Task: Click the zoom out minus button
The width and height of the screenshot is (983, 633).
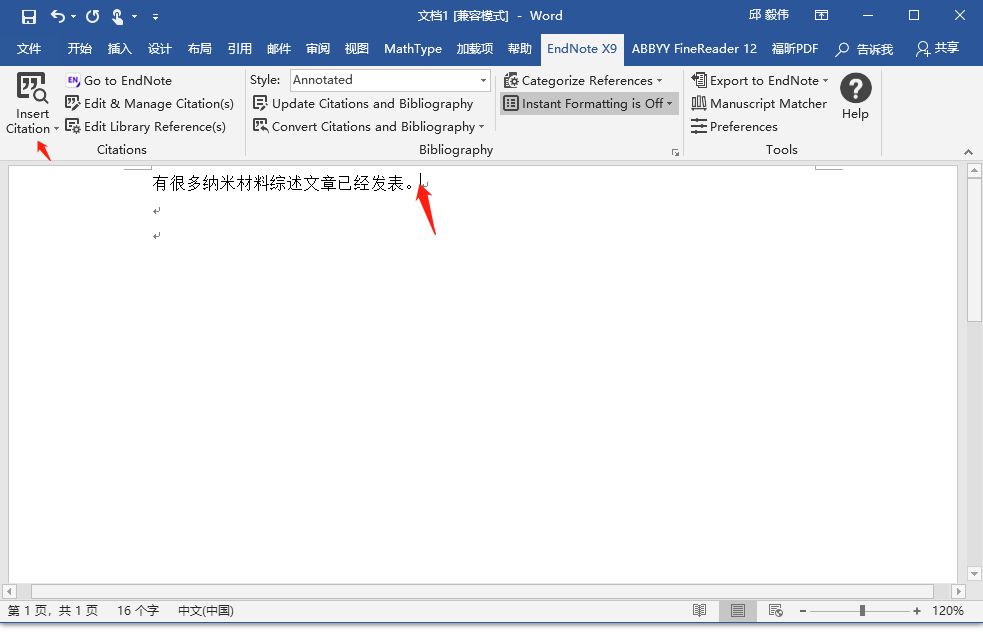Action: [802, 610]
